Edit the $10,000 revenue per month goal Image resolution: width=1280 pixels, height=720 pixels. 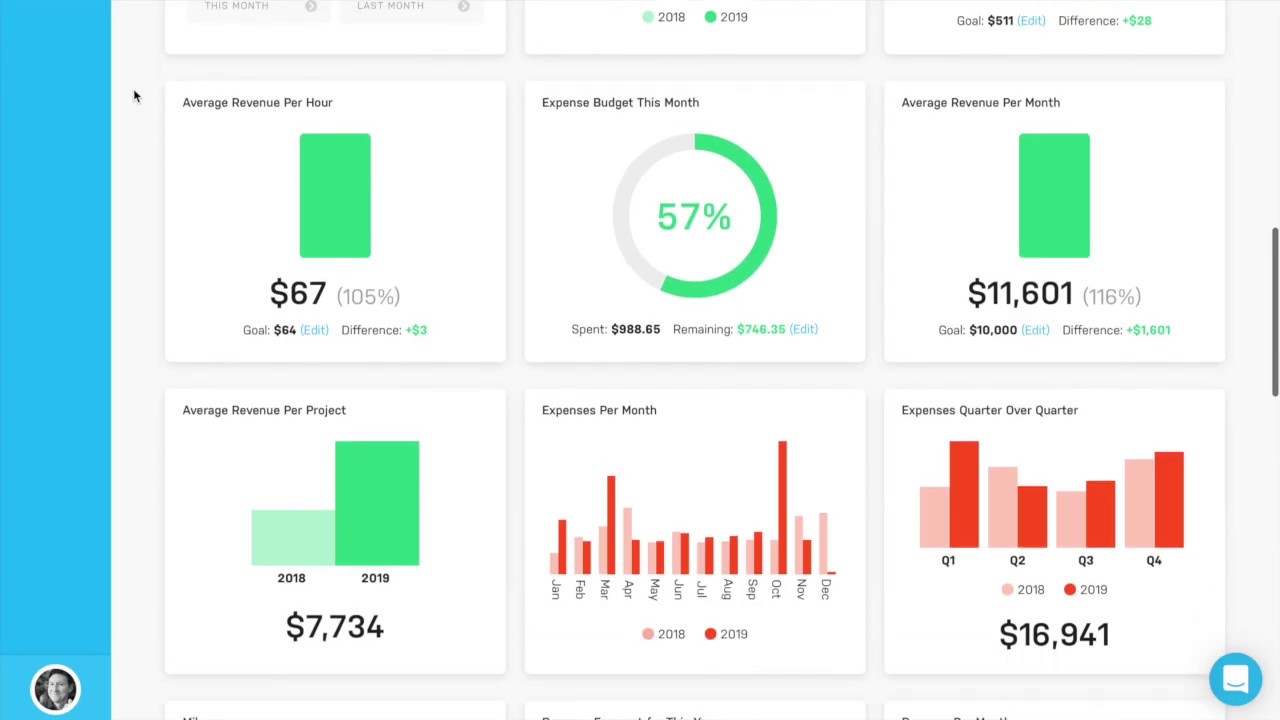pos(1035,330)
